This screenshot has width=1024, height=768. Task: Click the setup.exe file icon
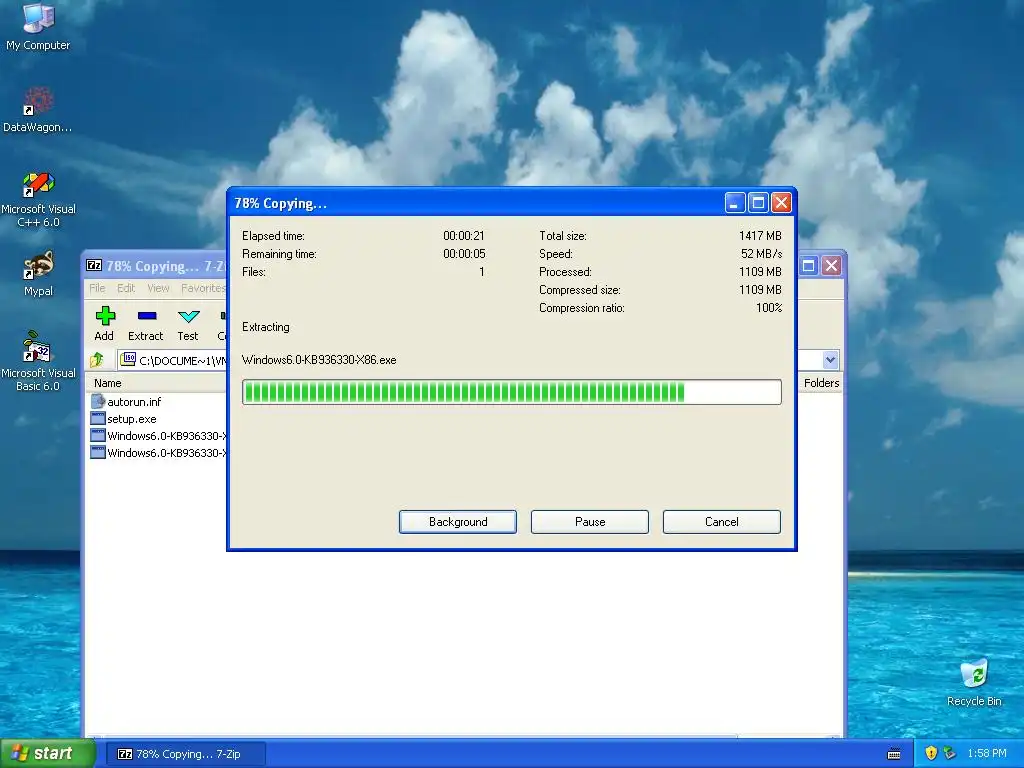98,419
